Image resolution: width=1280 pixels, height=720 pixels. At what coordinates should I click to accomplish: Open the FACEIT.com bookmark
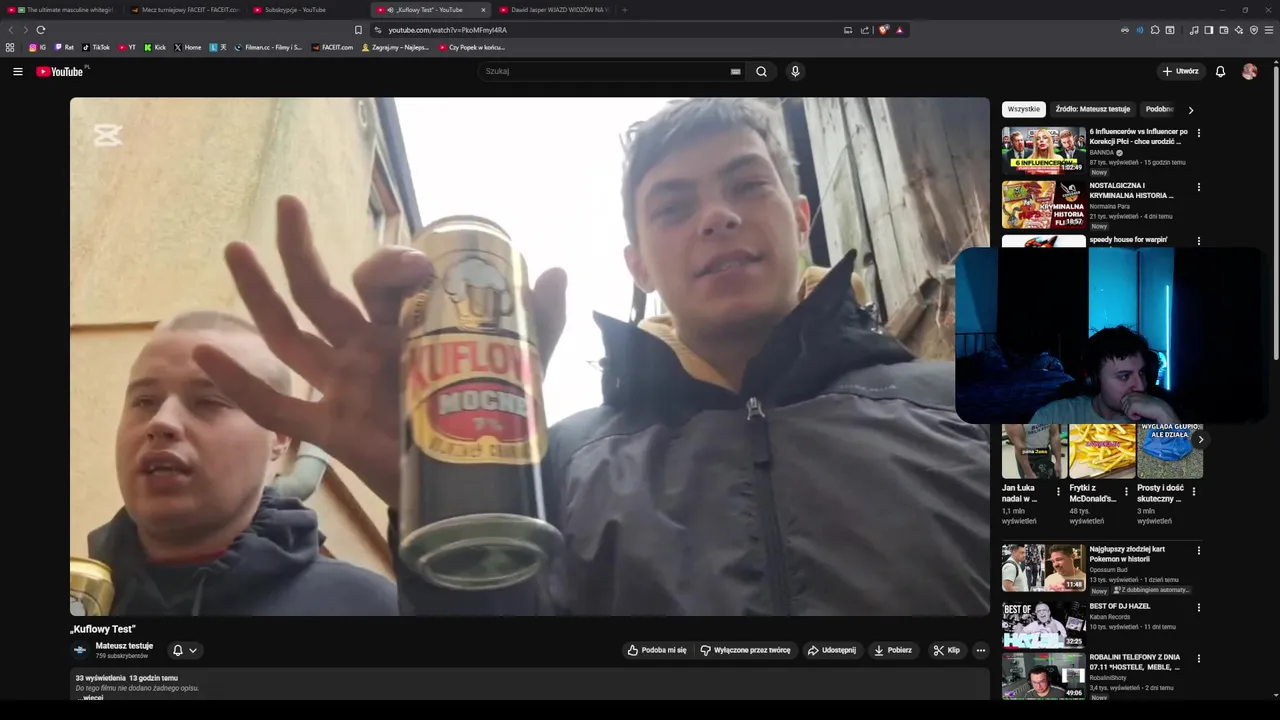click(x=332, y=47)
